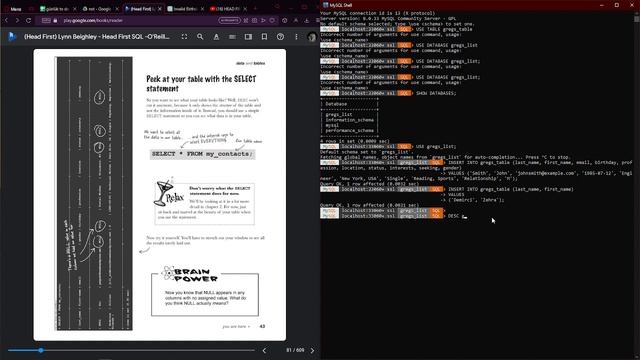Click information_schema in the database list
Viewport: 640px width, 360px height.
point(349,120)
